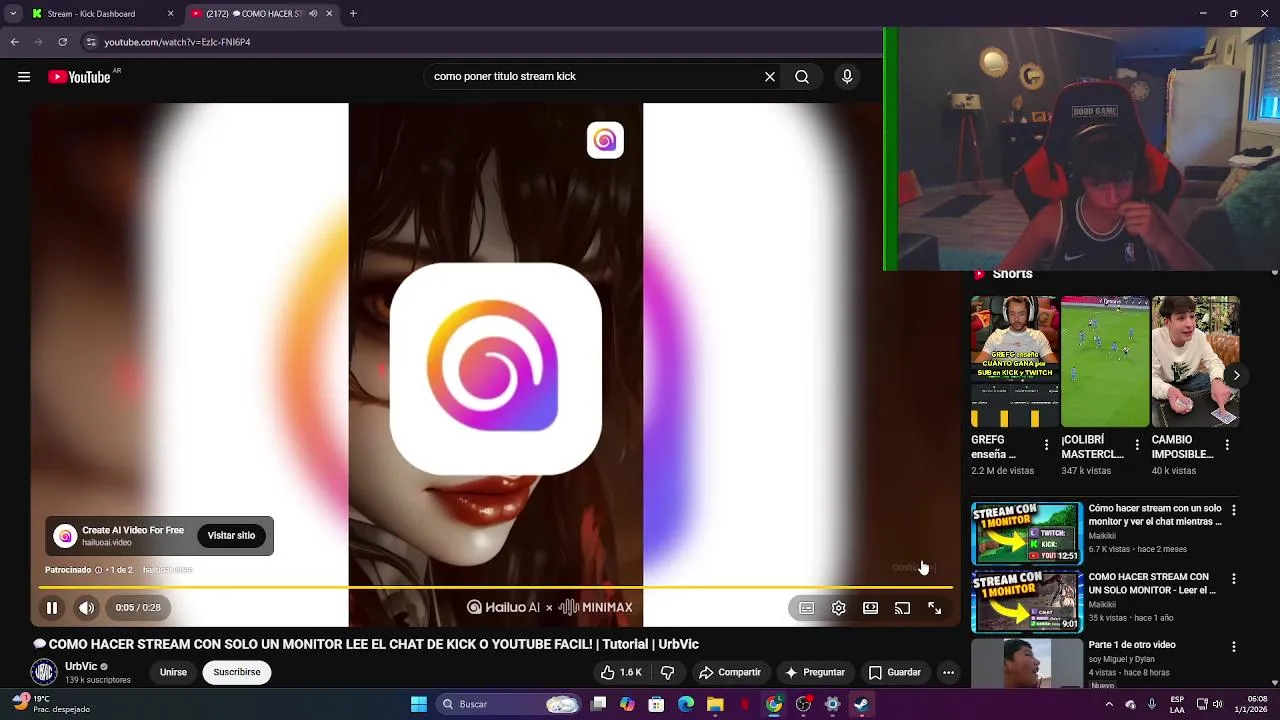
Task: Click the Hailuo logo on the ad overlay
Action: 605,140
